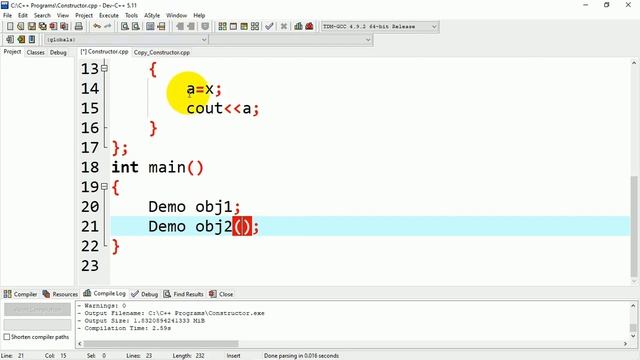
Task: Click the Compile & Run toolbar icon
Action: [244, 27]
